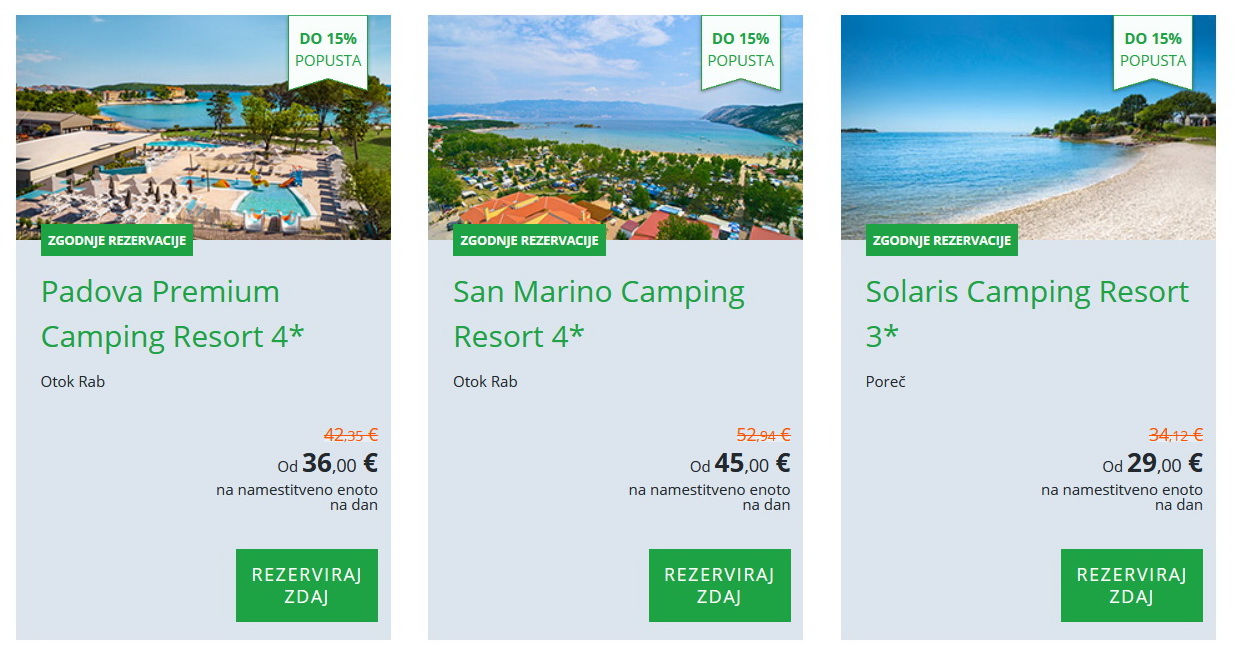Click Zgodnje rezervacije badge on Solaris card
Viewport: 1236px width, 655px height.
point(941,241)
